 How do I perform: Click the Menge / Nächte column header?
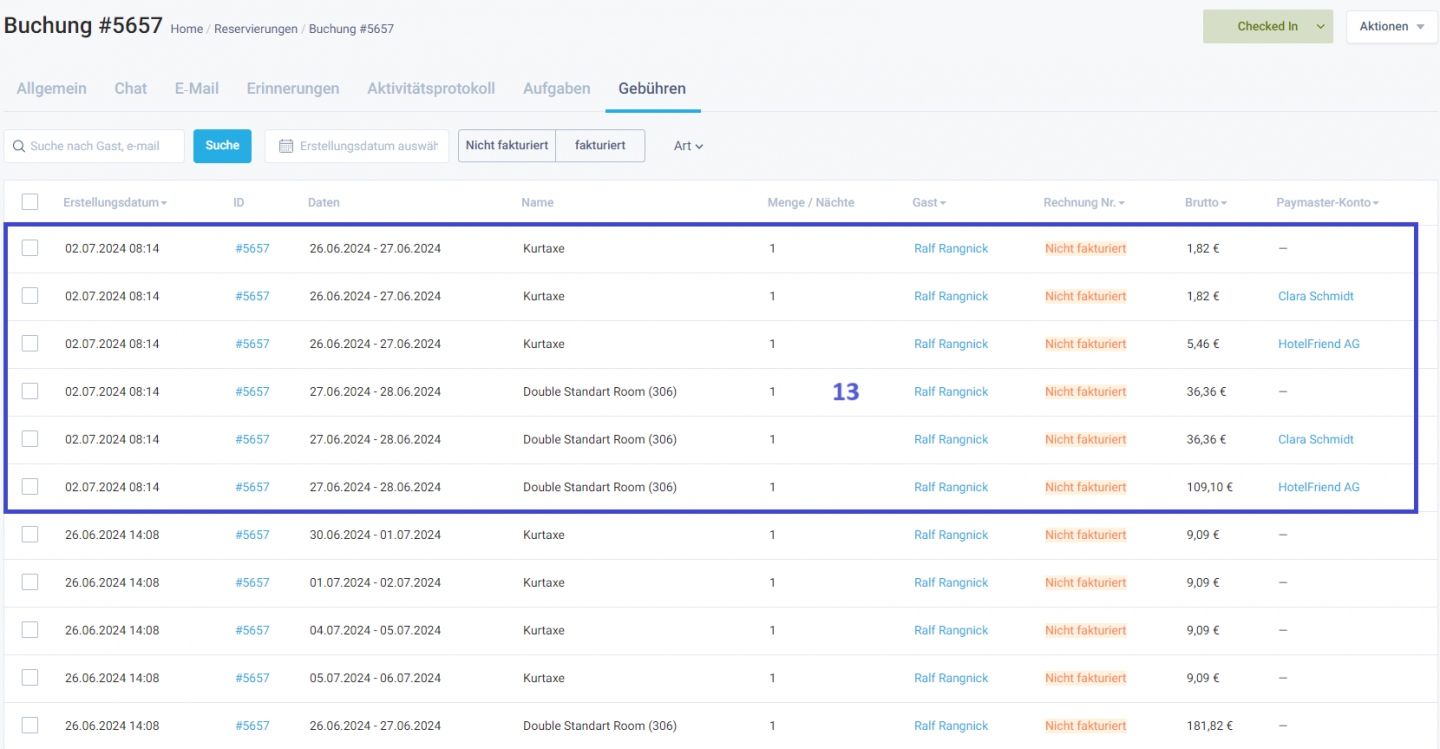[x=811, y=203]
